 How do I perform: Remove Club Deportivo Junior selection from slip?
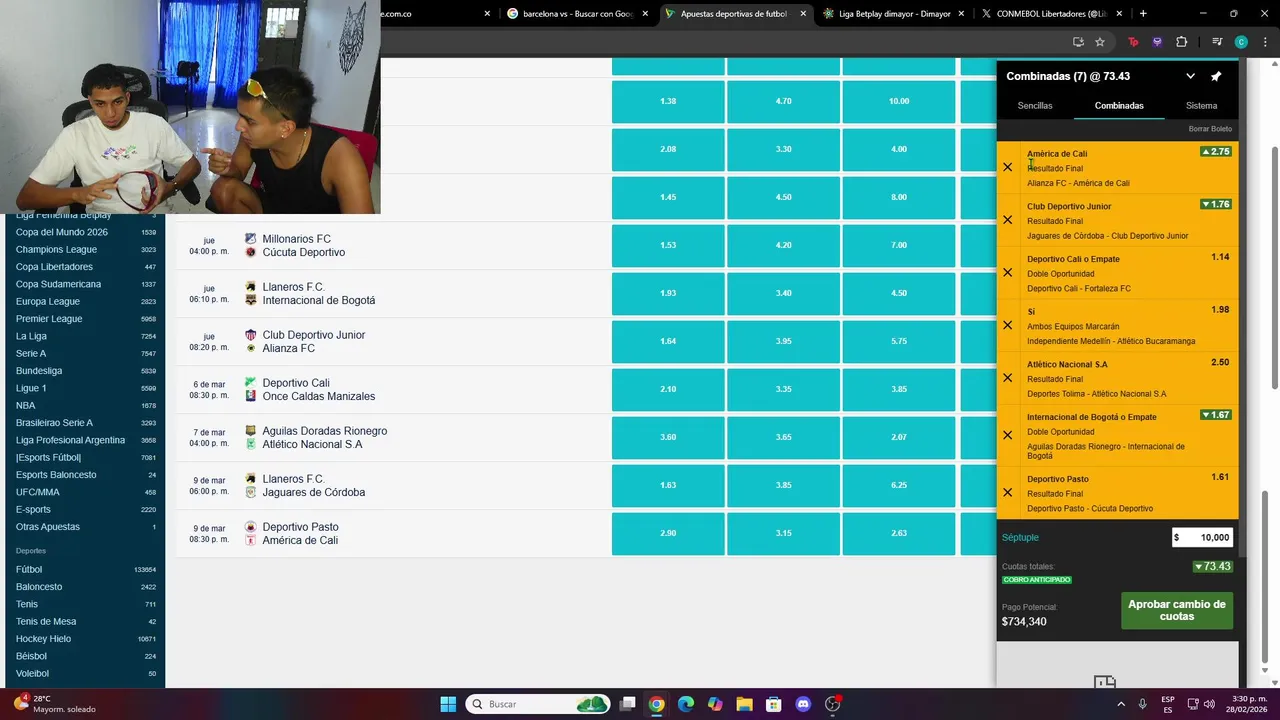tap(1007, 220)
